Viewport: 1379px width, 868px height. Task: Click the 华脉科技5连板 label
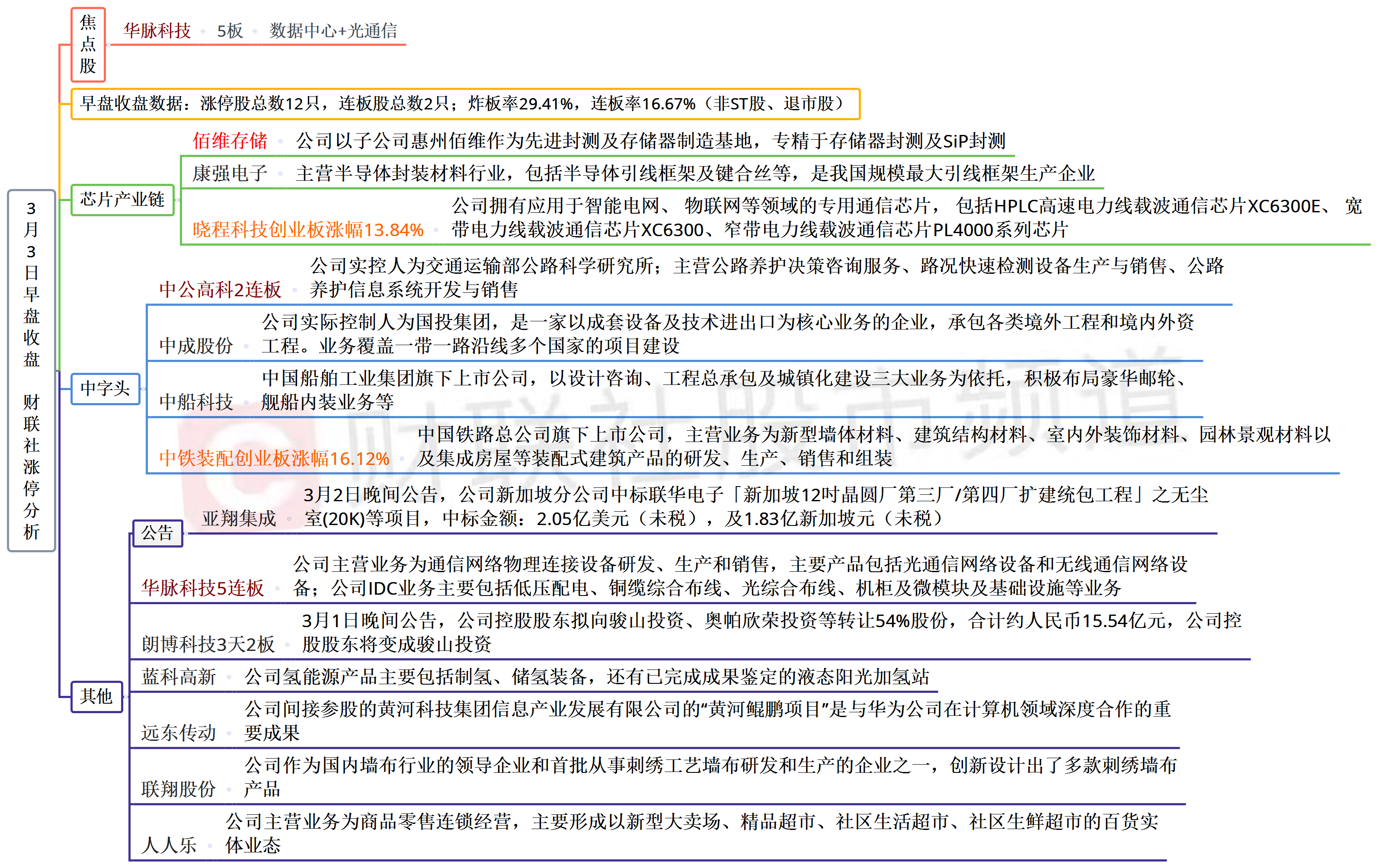[203, 588]
